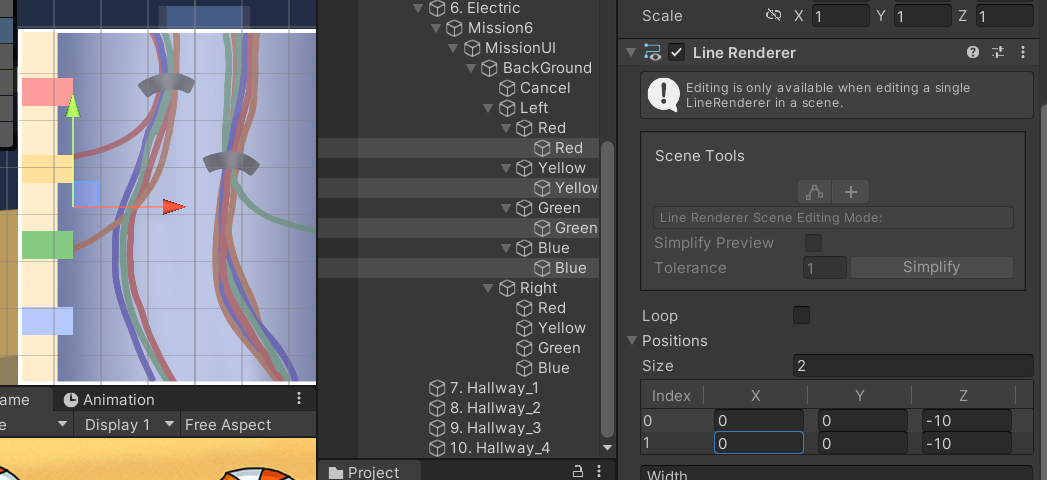Click the blue XY plane gizmo handle

point(86,194)
